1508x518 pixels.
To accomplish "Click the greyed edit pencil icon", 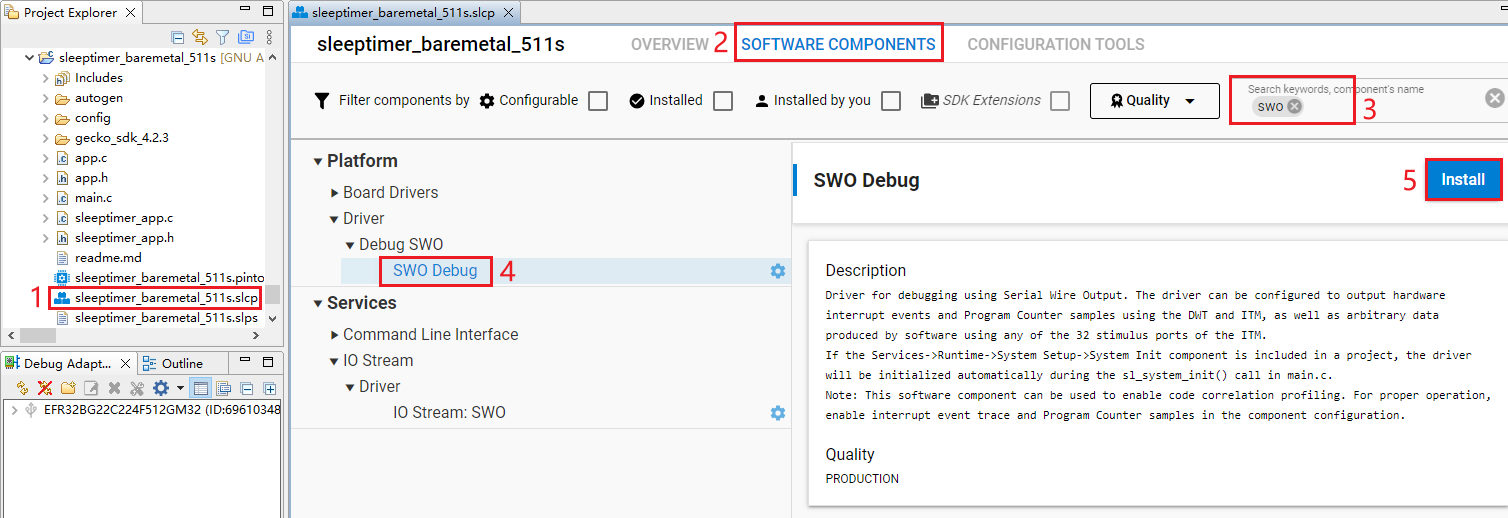I will coord(91,388).
